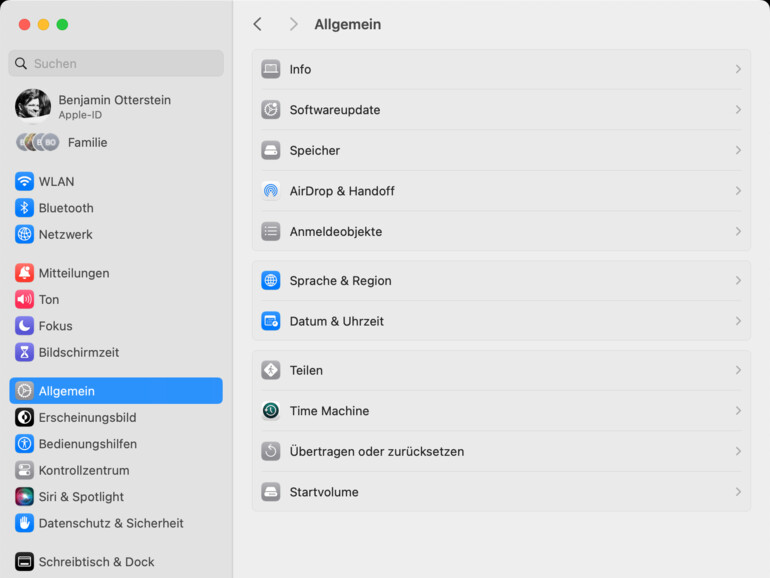Image resolution: width=770 pixels, height=578 pixels.
Task: Click the Softwareupdate gear icon
Action: point(271,110)
